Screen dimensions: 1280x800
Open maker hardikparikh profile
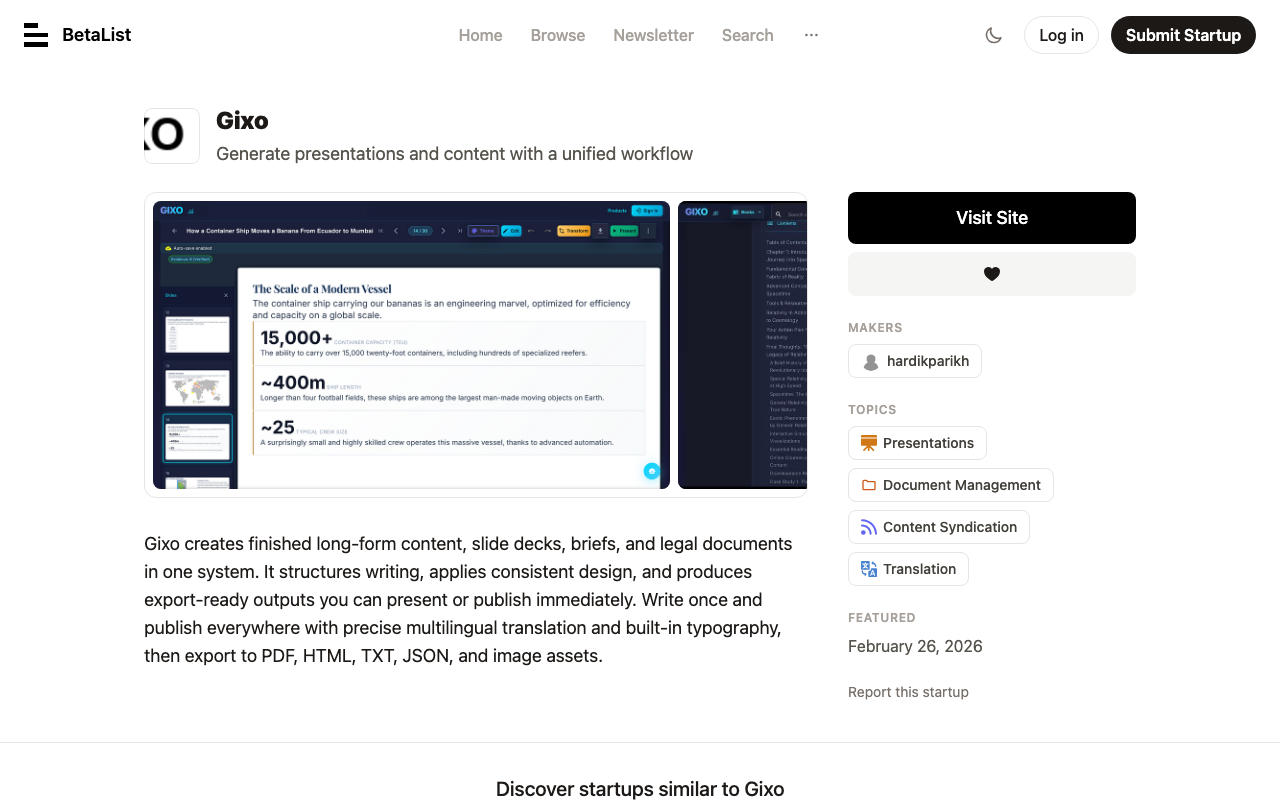(x=915, y=361)
